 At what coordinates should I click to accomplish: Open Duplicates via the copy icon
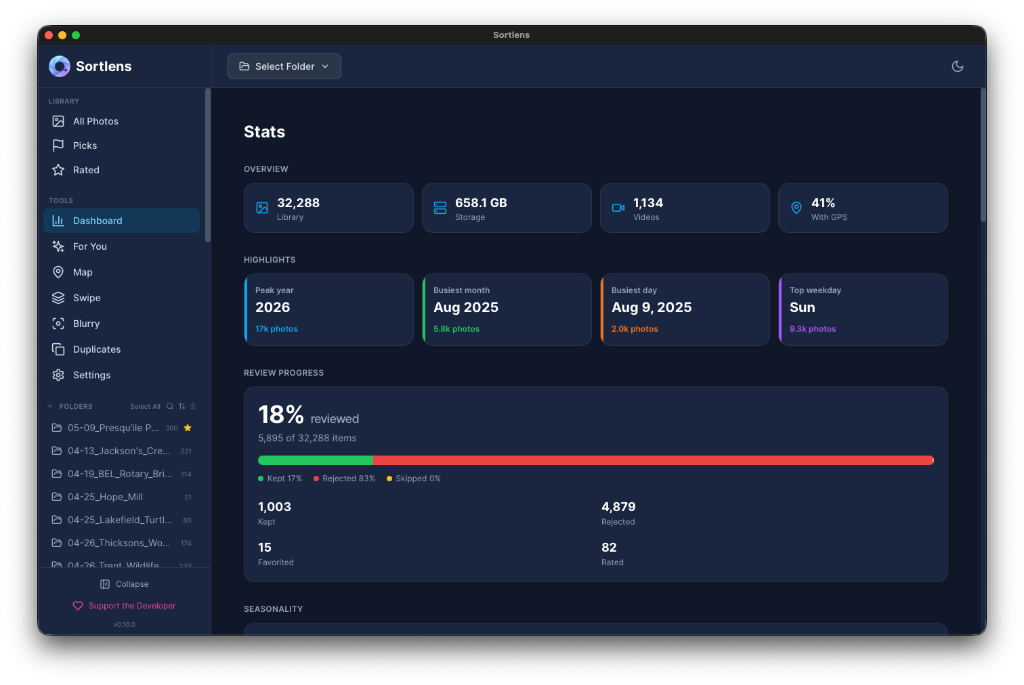click(x=58, y=349)
